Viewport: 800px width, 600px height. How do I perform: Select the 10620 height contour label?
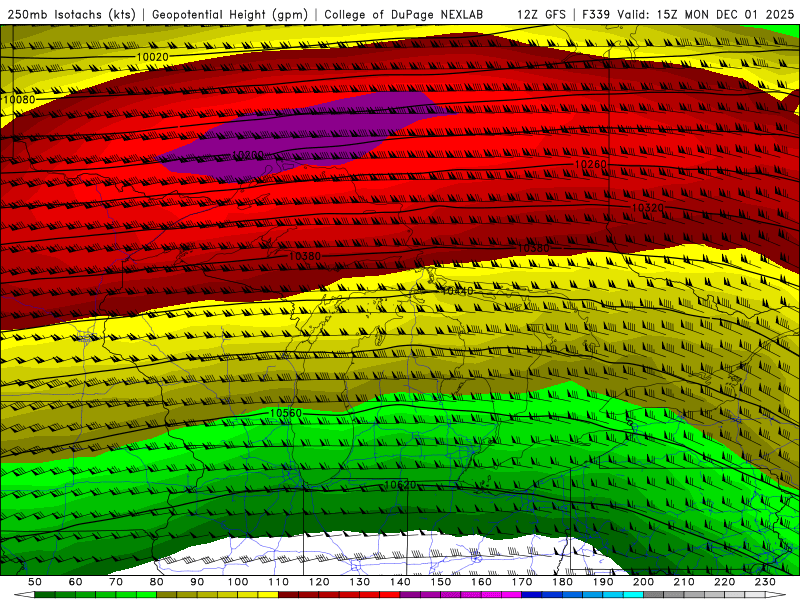pyautogui.click(x=400, y=484)
